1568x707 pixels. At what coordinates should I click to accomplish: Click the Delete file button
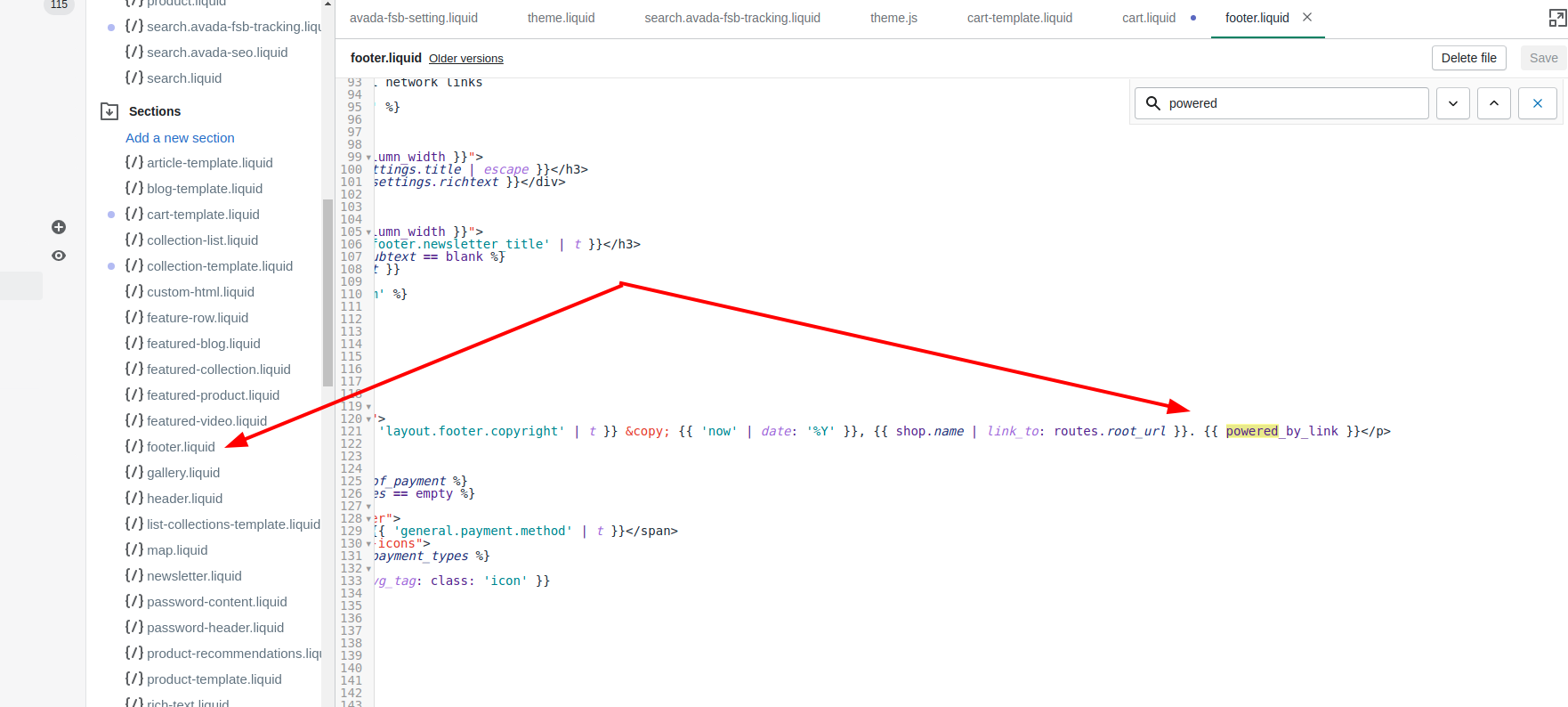pyautogui.click(x=1469, y=58)
